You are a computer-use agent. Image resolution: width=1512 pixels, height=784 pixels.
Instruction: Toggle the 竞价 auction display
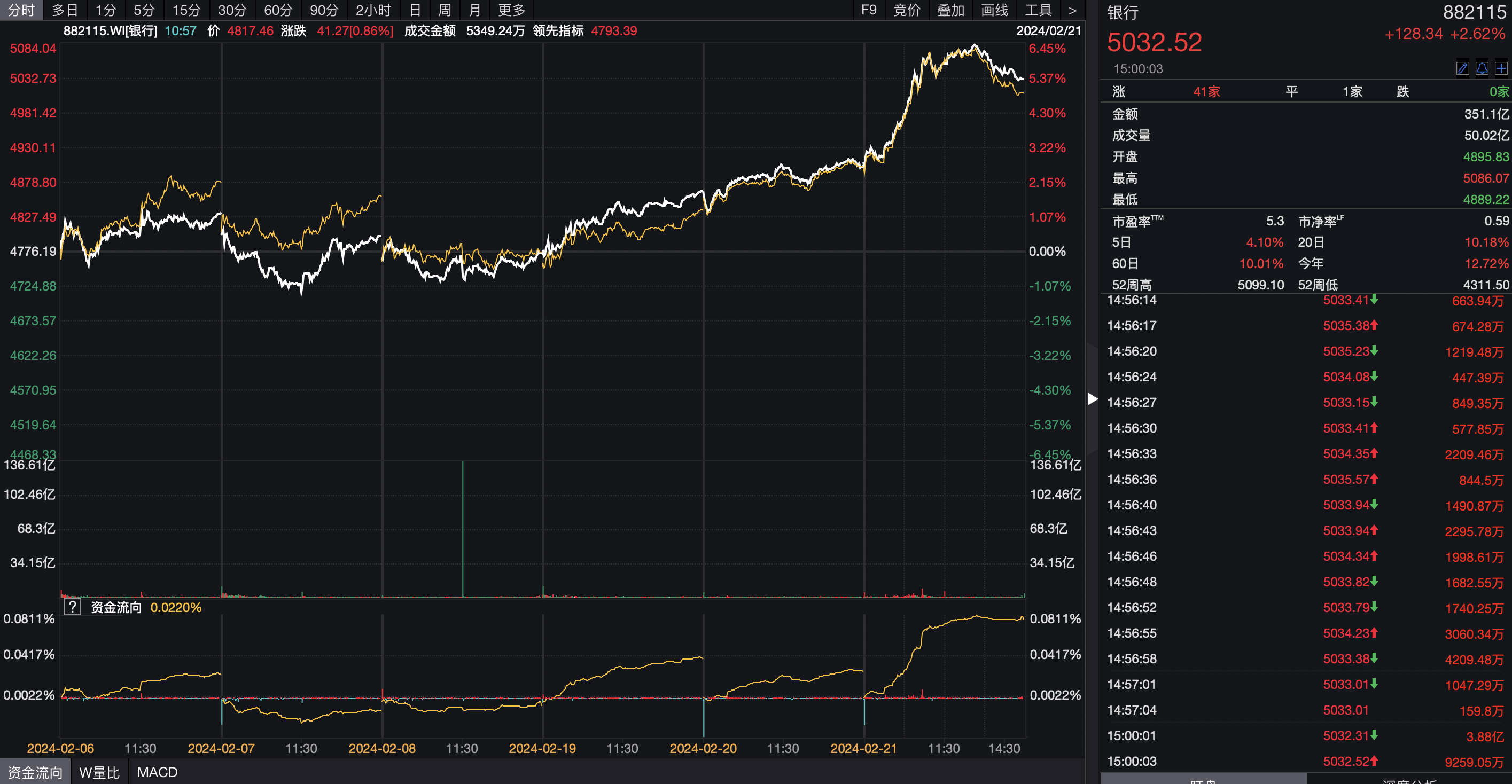coord(906,10)
